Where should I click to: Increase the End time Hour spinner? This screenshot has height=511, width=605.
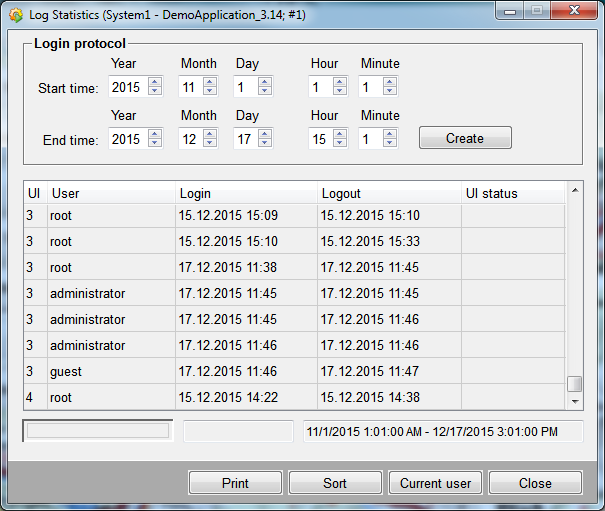340,134
